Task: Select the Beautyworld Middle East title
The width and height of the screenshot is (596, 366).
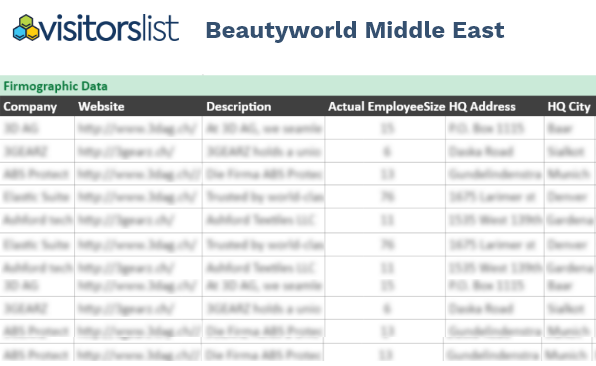Action: point(355,31)
